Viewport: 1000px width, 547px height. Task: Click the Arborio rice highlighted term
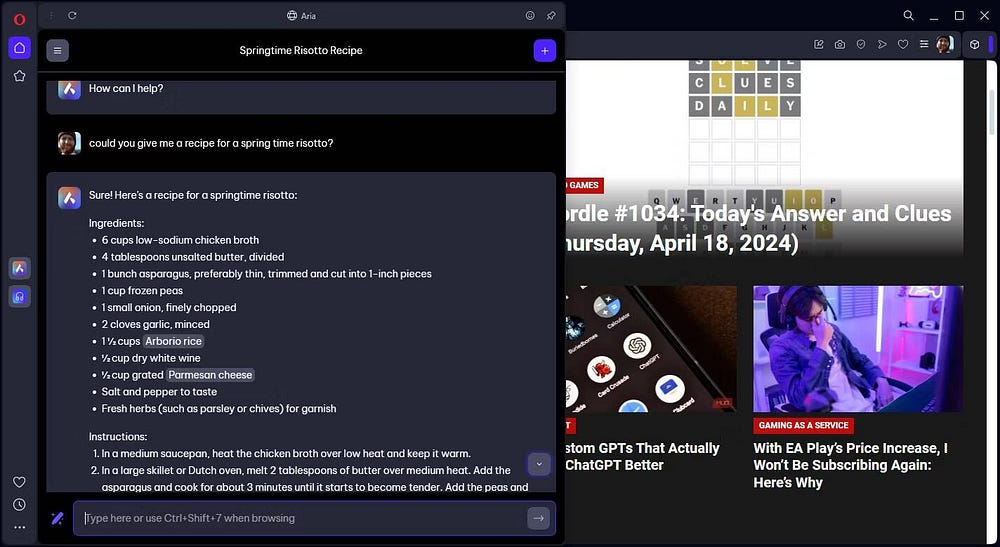point(173,341)
